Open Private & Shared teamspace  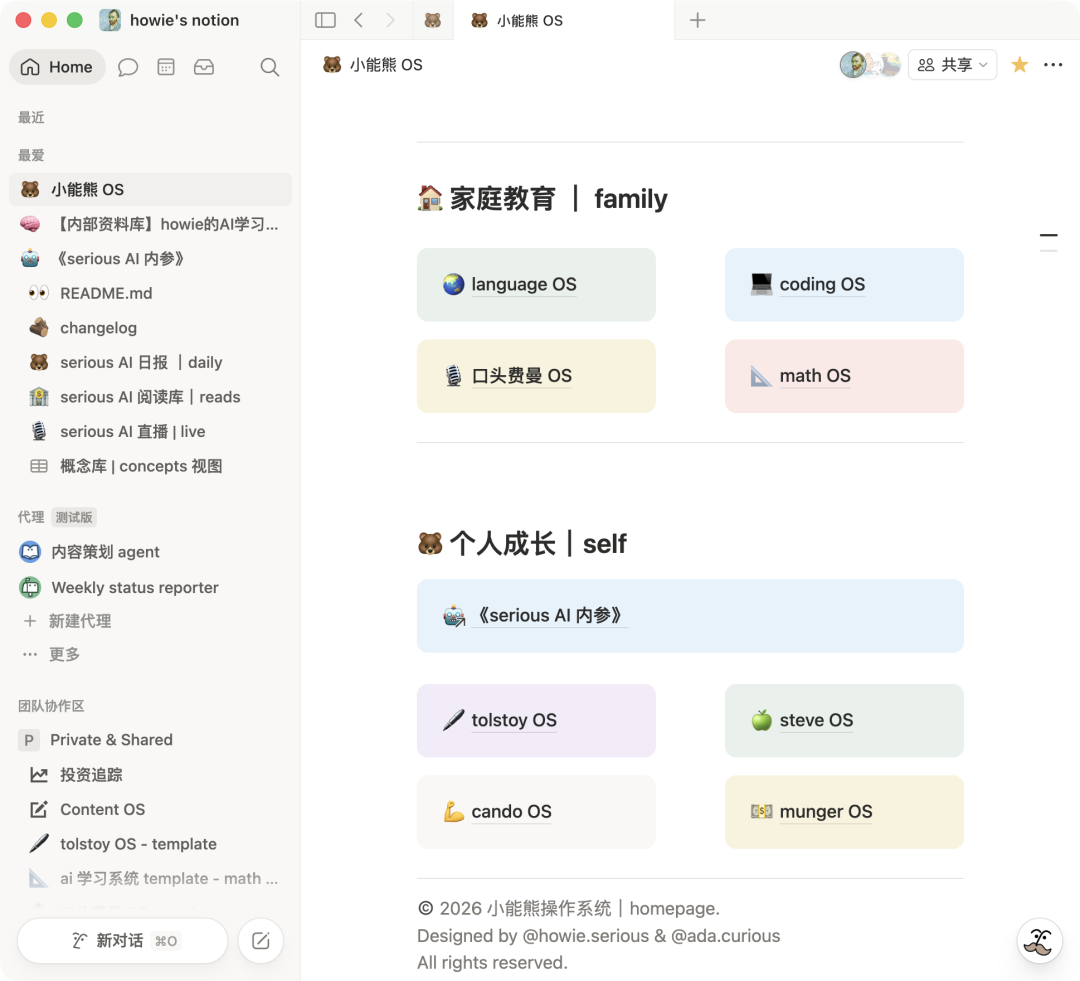[150, 740]
